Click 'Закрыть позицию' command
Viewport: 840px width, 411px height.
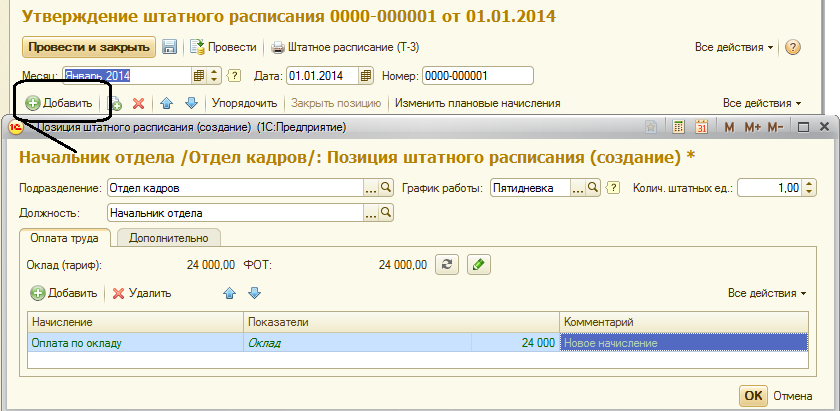point(336,103)
